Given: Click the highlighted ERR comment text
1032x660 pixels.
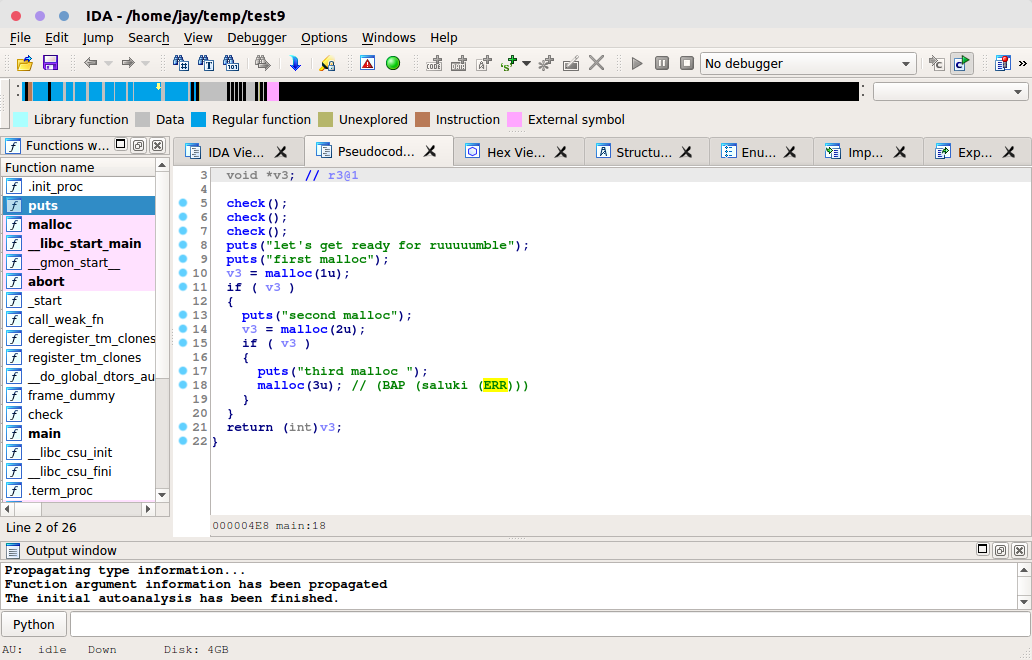Looking at the screenshot, I should pos(495,385).
